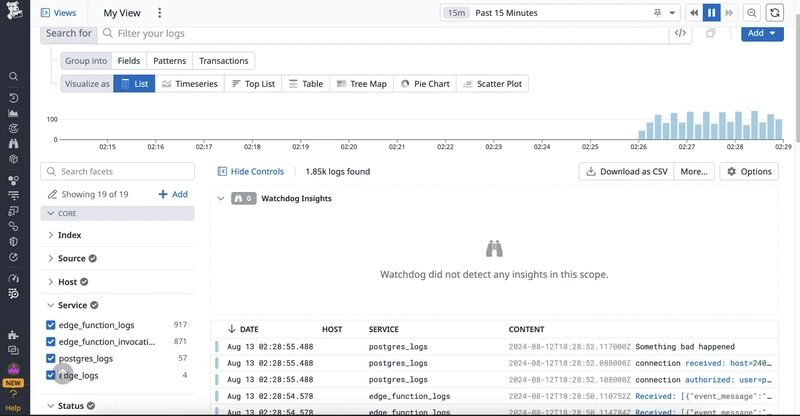
Task: Open the time range dropdown arrow
Action: click(672, 13)
